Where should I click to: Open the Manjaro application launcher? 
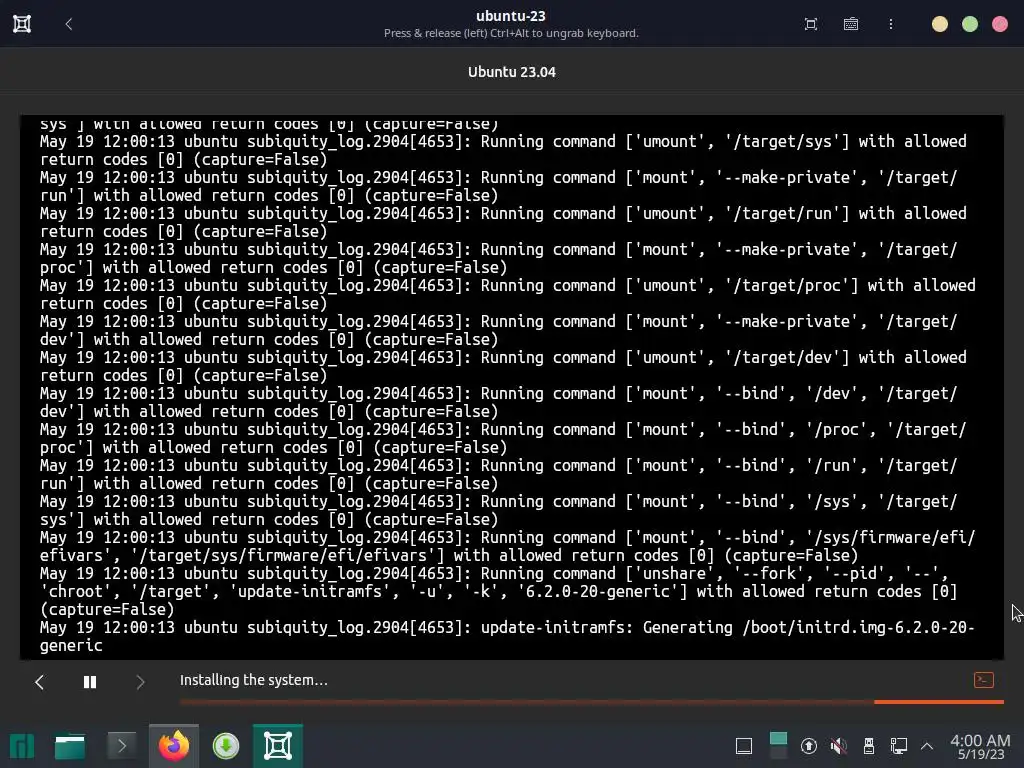point(22,746)
